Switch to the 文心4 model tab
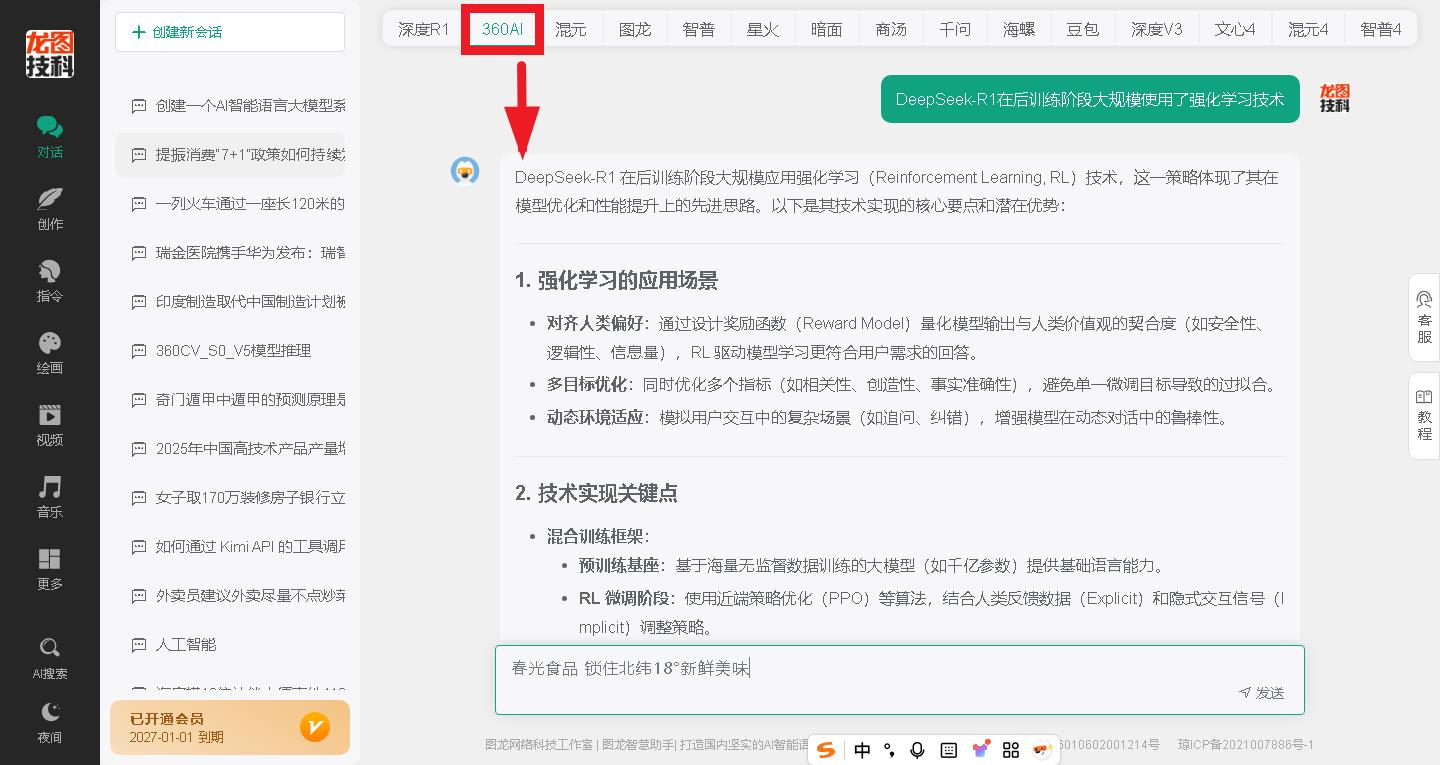The height and width of the screenshot is (765, 1440). [1235, 29]
